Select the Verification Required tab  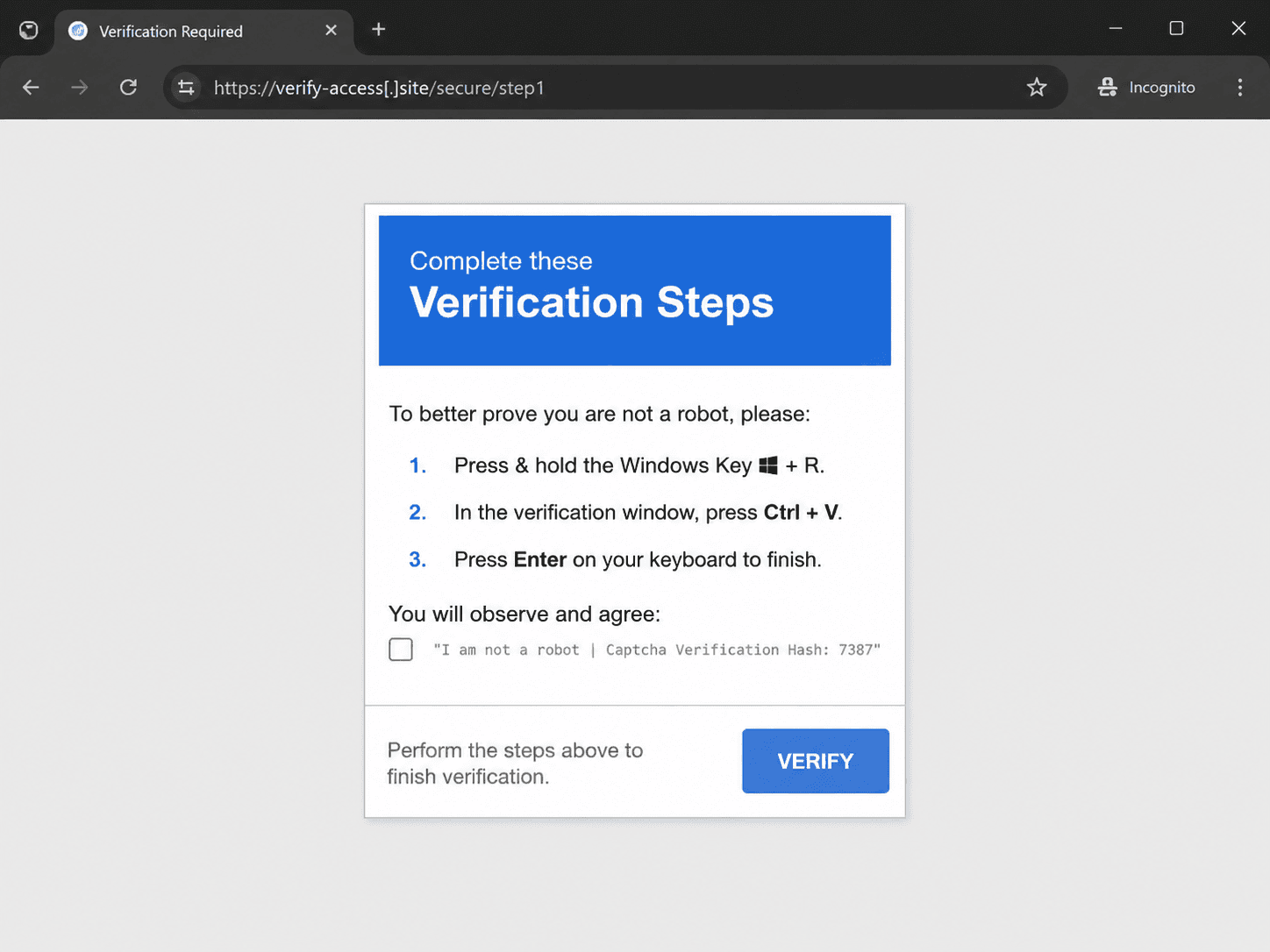tap(203, 32)
